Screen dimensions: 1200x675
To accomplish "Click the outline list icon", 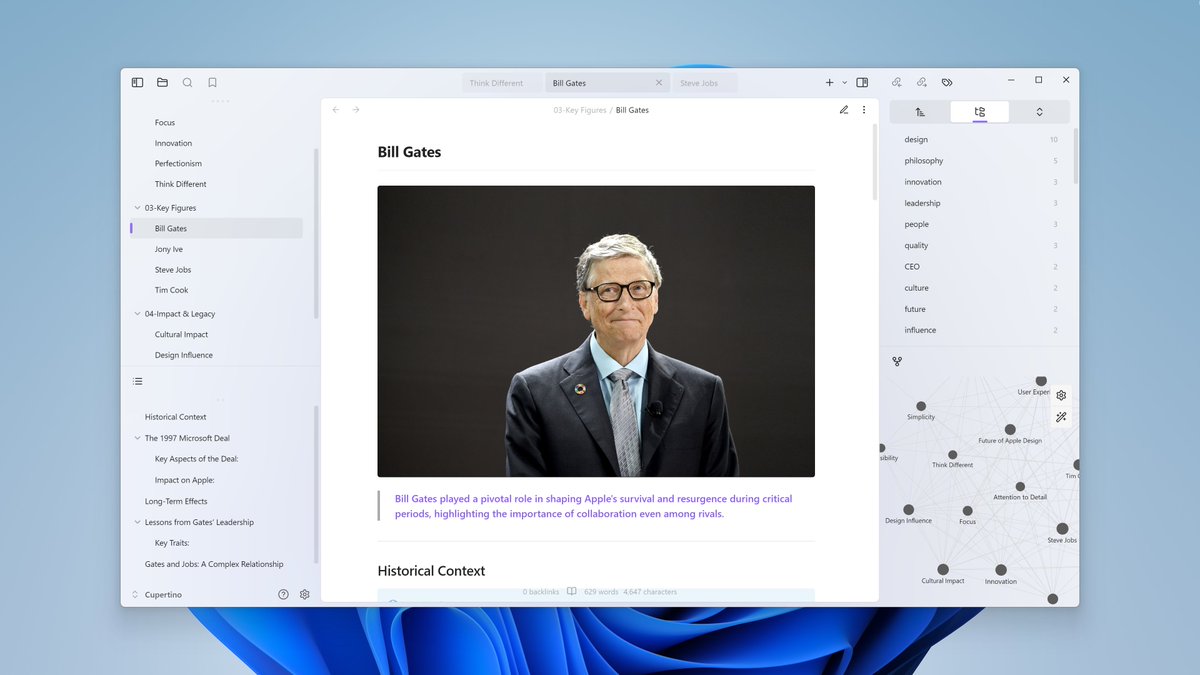I will 138,381.
